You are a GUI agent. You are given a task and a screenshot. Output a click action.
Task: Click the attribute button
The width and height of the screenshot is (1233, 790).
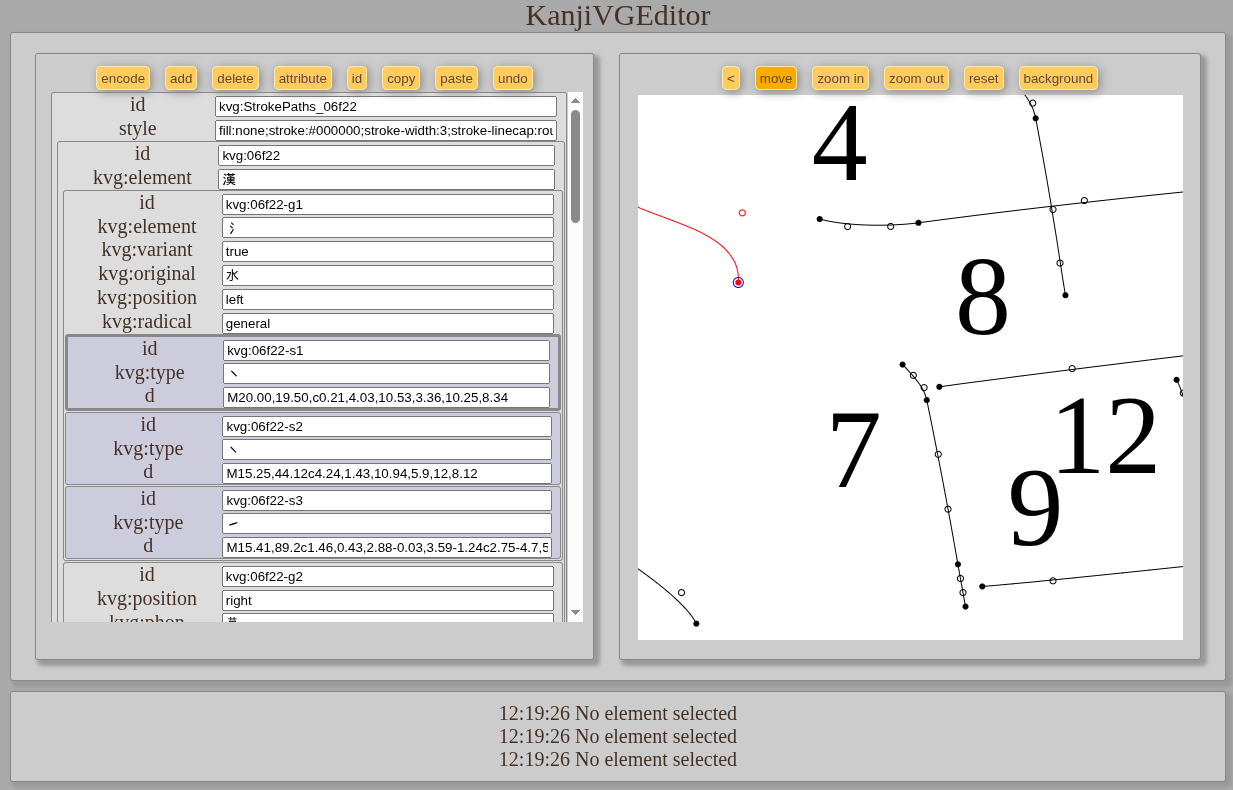303,78
